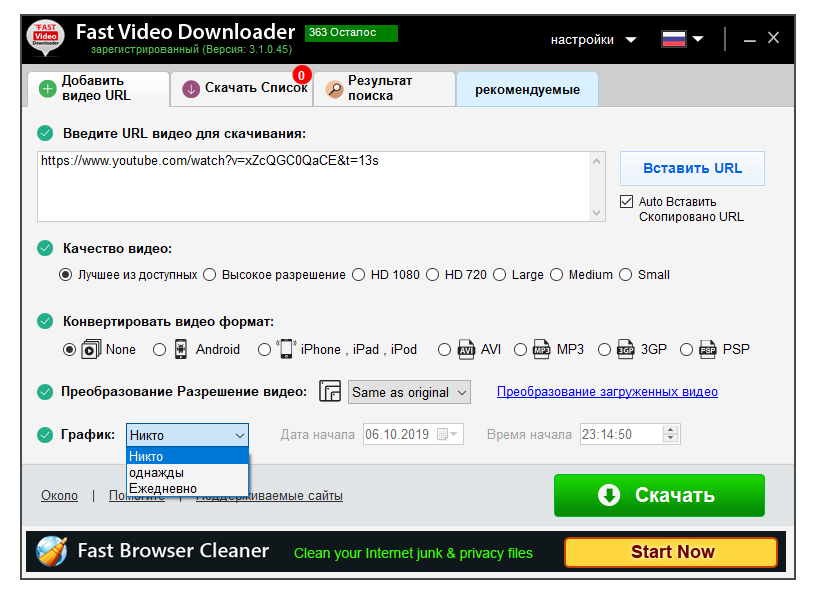
Task: Click the purple download arrow icon on tab
Action: point(191,89)
